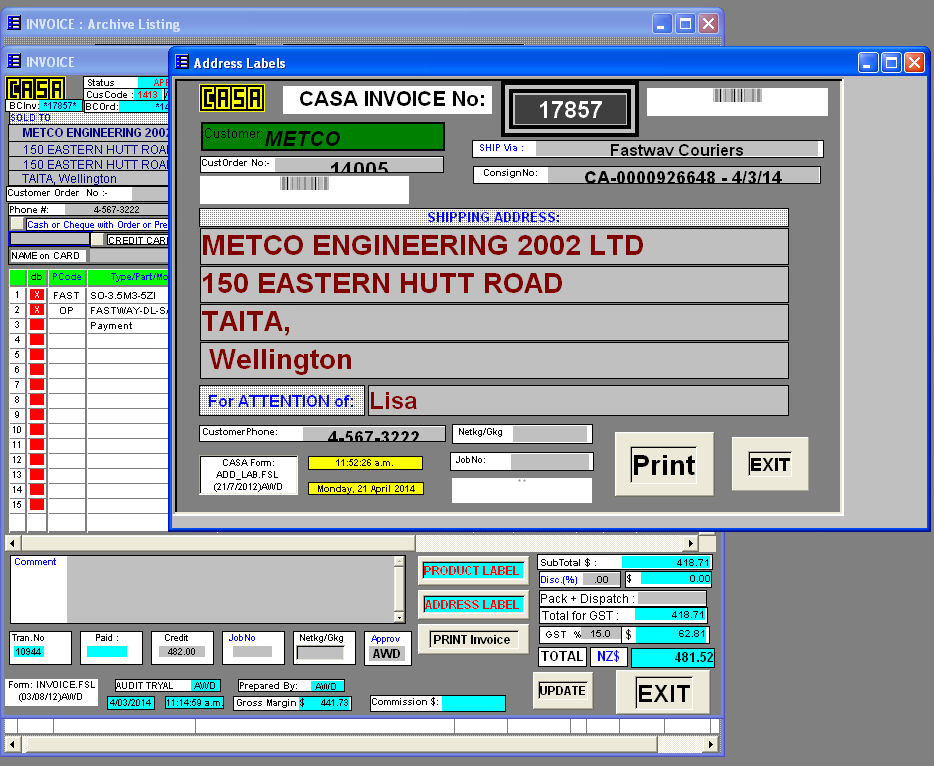Click the OP PCode cell in row 2
The image size is (934, 766).
[66, 310]
